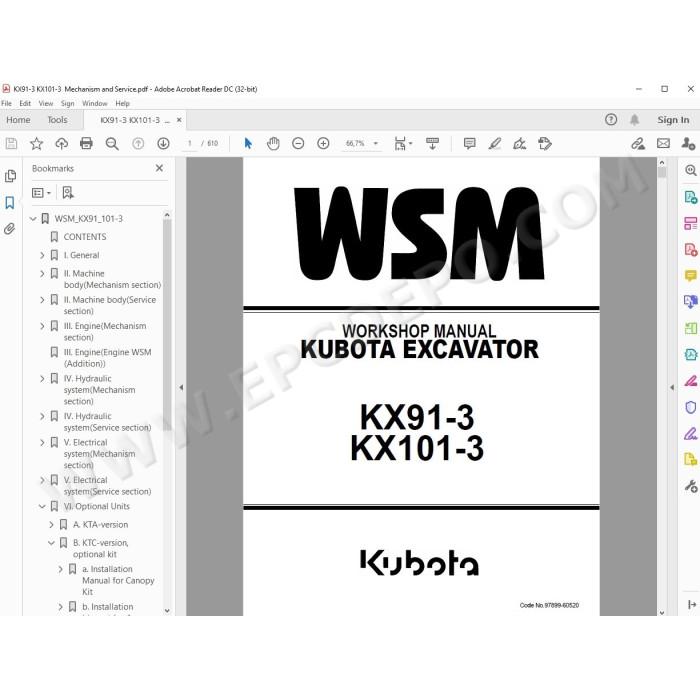Switch to the Tools tab

pos(57,120)
